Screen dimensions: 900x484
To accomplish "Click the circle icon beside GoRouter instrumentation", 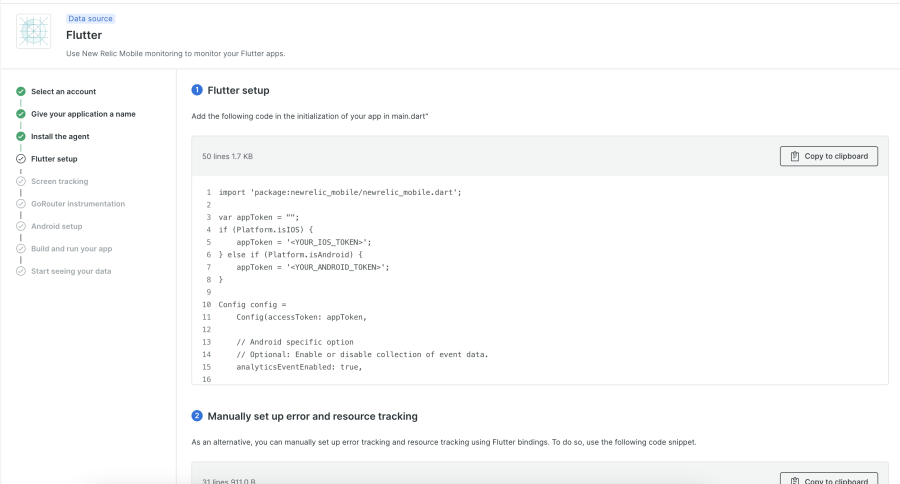I will point(21,204).
